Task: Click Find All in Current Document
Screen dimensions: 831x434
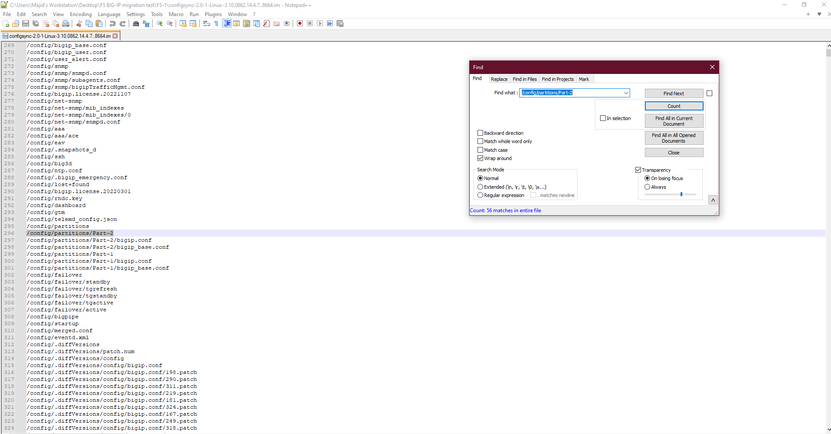Action: pyautogui.click(x=674, y=121)
